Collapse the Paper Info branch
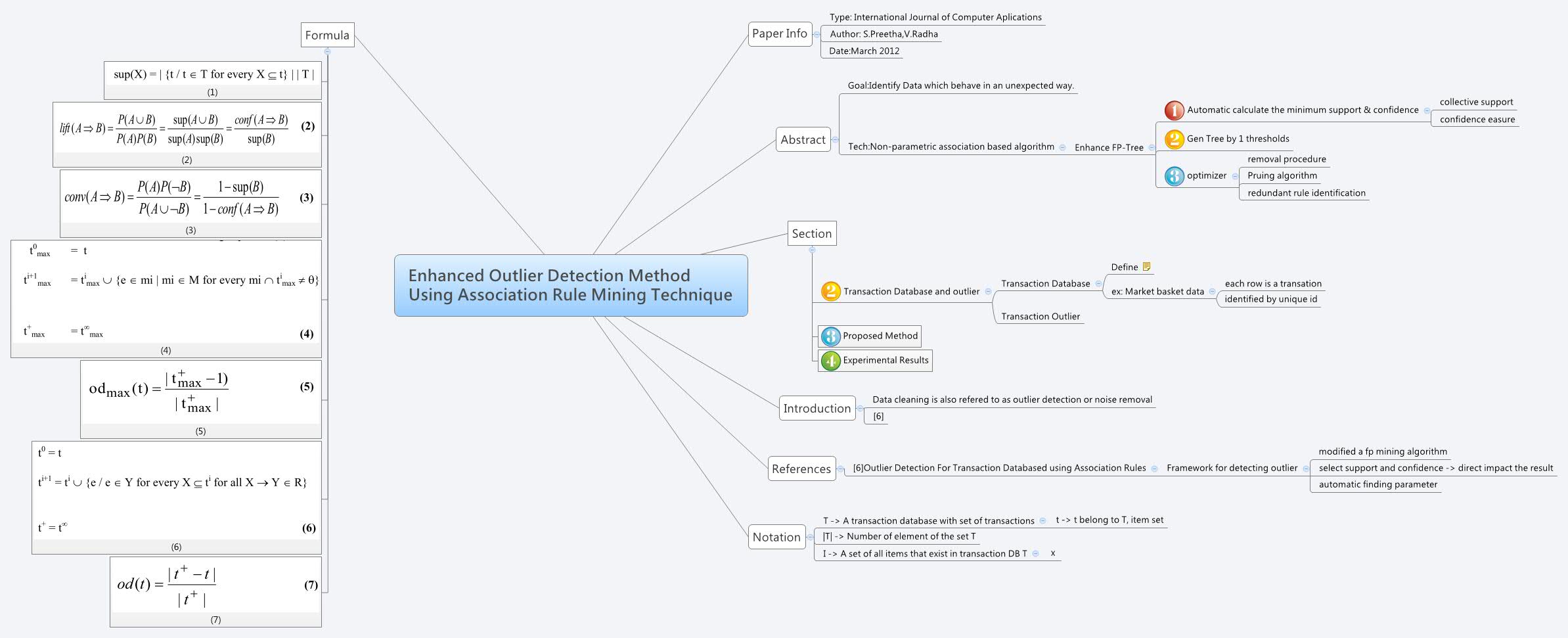Screen dimensions: 1568x638 (817, 34)
